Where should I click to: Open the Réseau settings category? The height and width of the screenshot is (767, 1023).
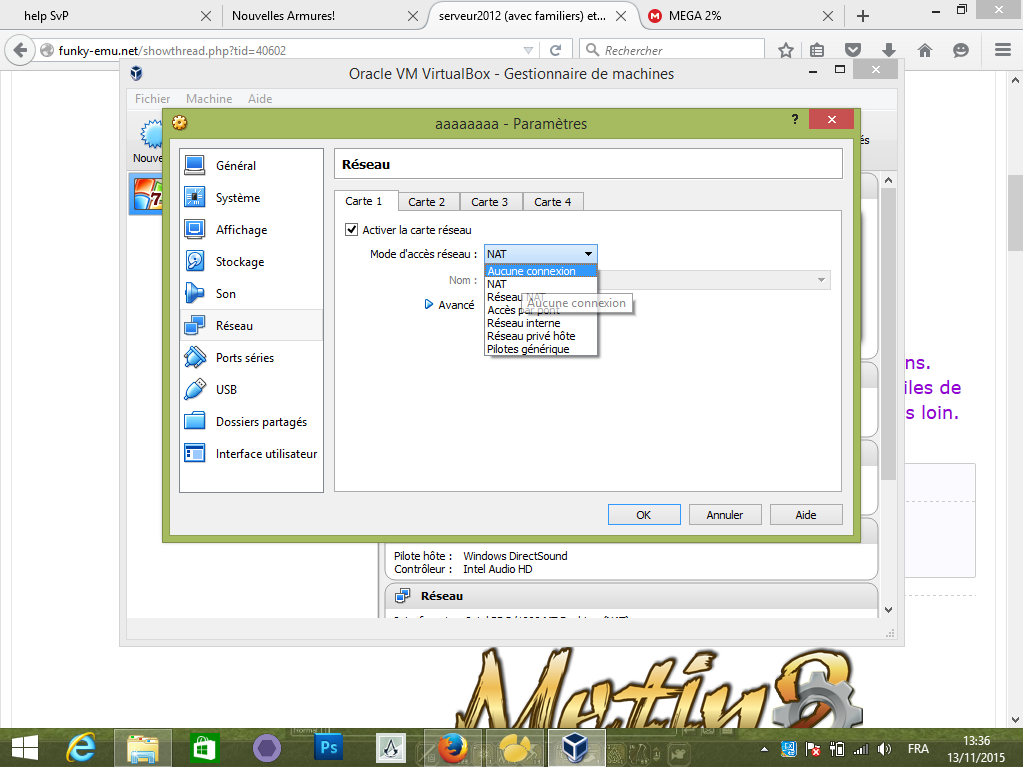point(251,325)
